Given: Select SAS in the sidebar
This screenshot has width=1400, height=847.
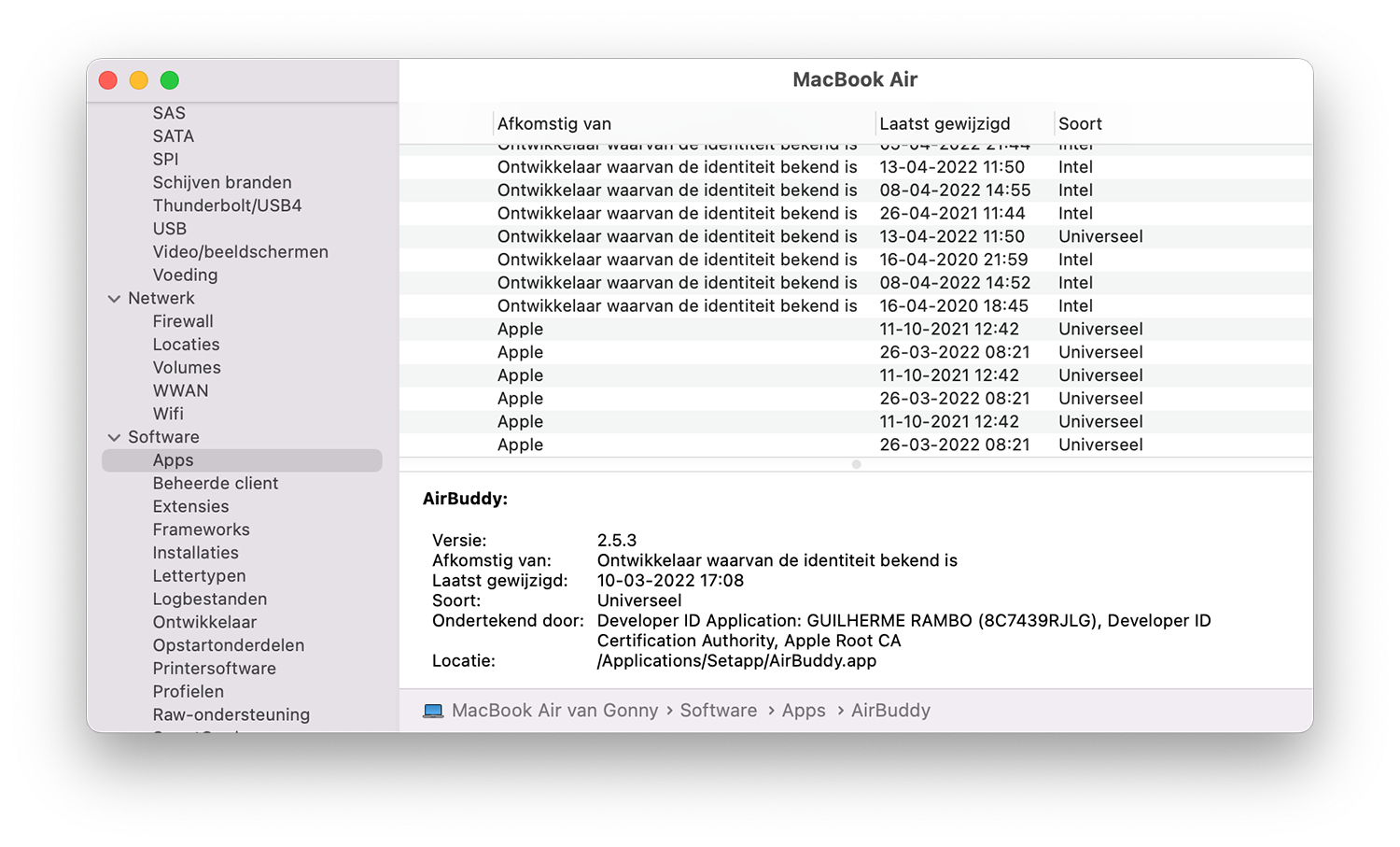Looking at the screenshot, I should coord(169,113).
